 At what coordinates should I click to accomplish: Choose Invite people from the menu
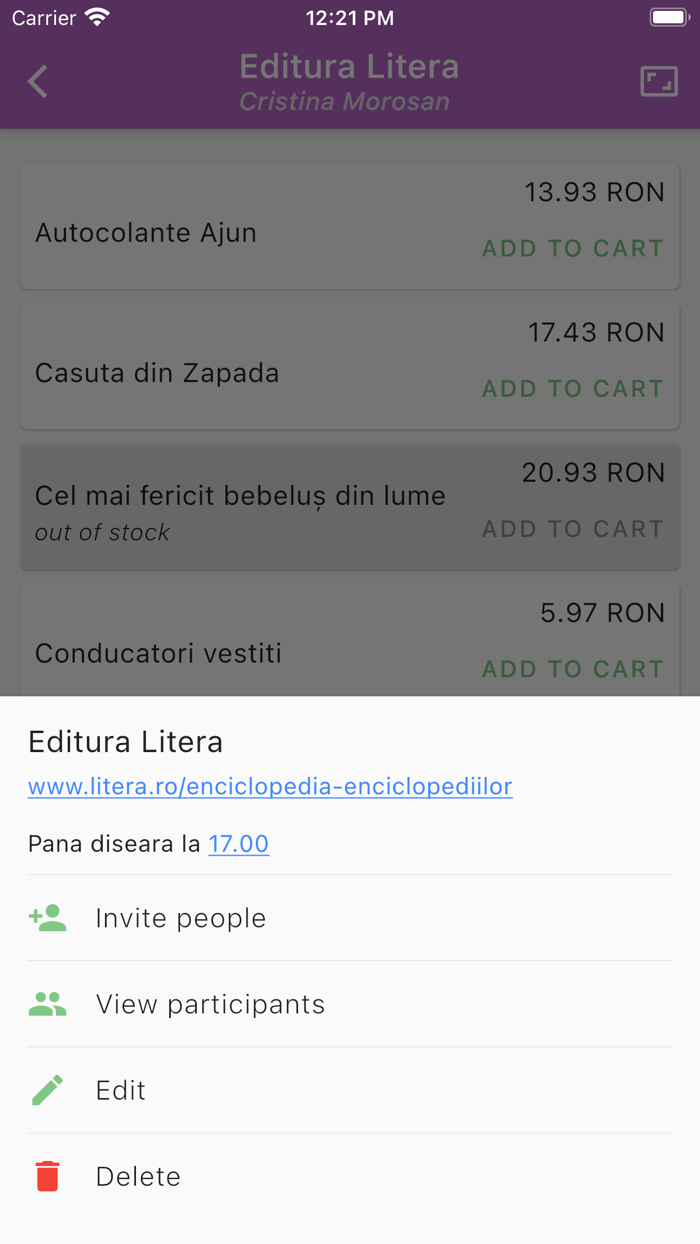point(180,917)
